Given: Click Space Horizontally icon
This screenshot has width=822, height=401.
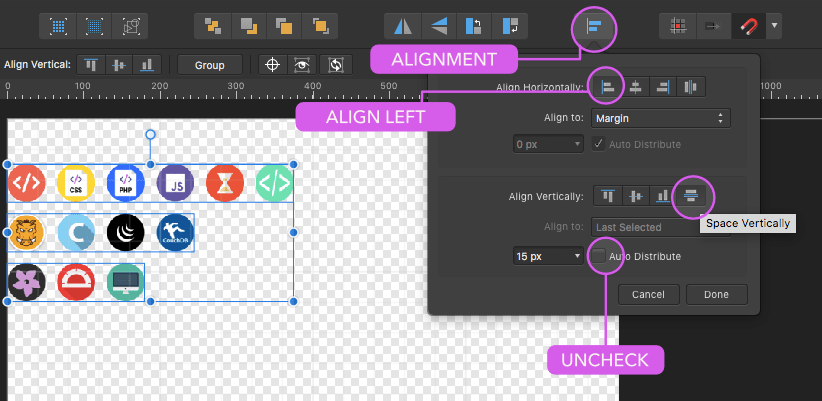Looking at the screenshot, I should point(689,87).
